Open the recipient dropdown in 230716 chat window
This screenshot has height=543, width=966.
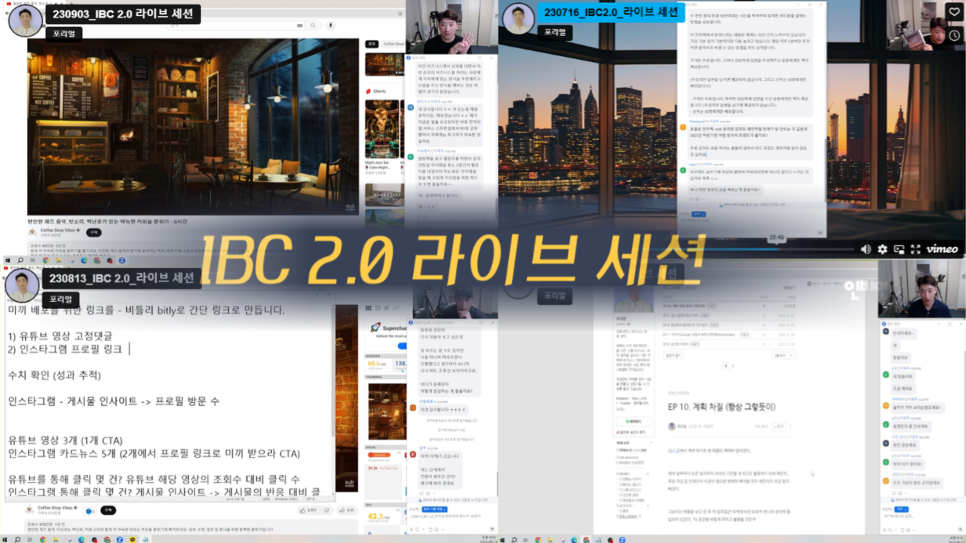(x=699, y=214)
